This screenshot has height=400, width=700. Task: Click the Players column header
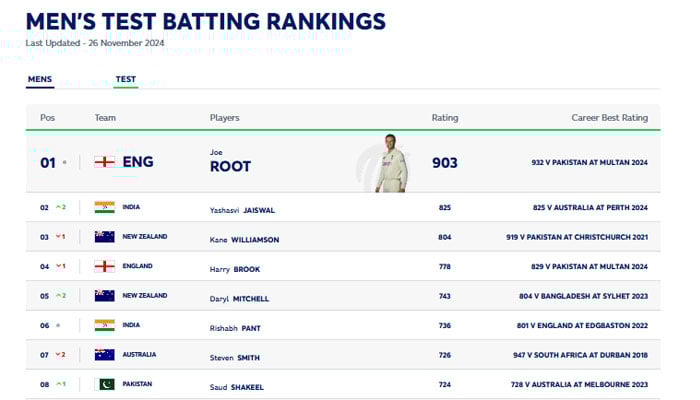click(x=225, y=118)
